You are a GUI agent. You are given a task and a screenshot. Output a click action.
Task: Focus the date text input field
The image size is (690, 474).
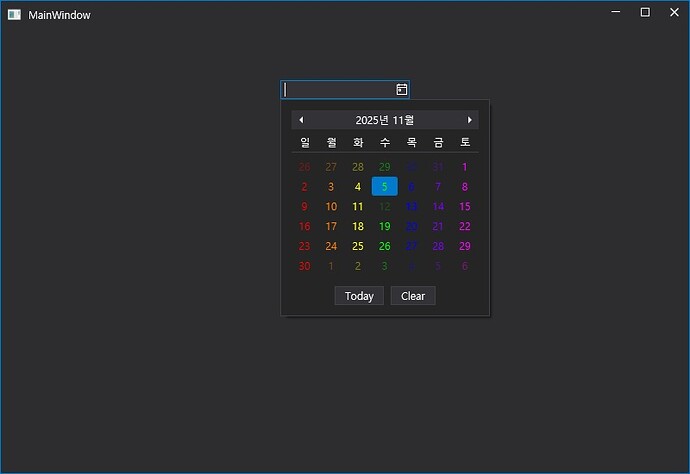coord(339,89)
